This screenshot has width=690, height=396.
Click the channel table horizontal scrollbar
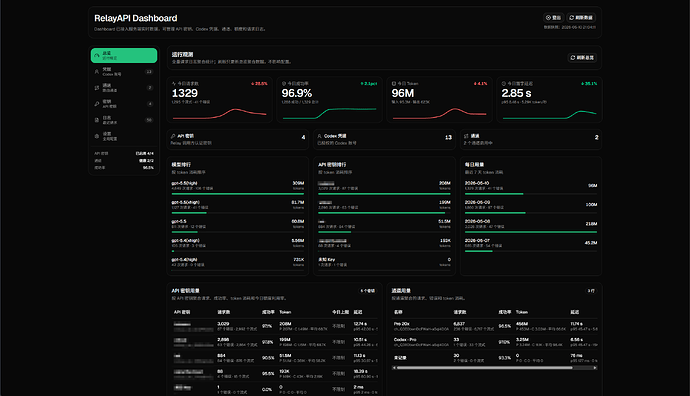[495, 367]
